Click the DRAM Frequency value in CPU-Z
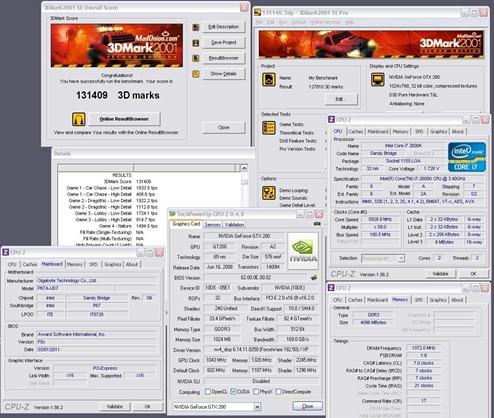Screen dimensions: 494x418 (423, 348)
